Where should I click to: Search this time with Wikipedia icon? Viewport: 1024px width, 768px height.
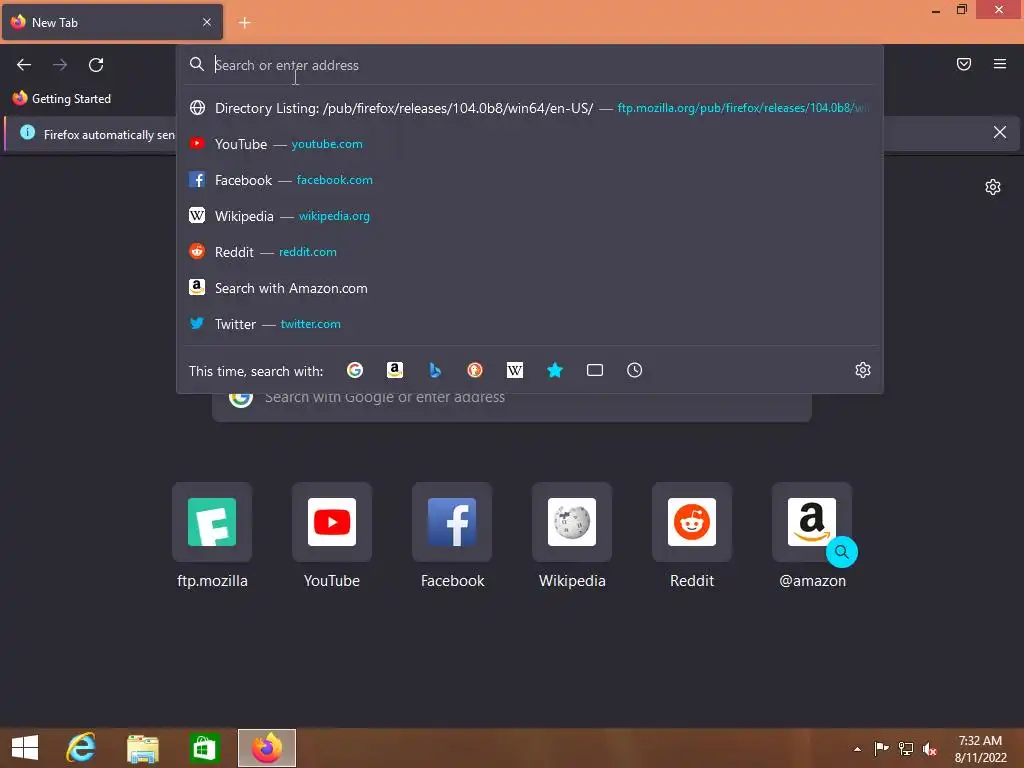515,370
